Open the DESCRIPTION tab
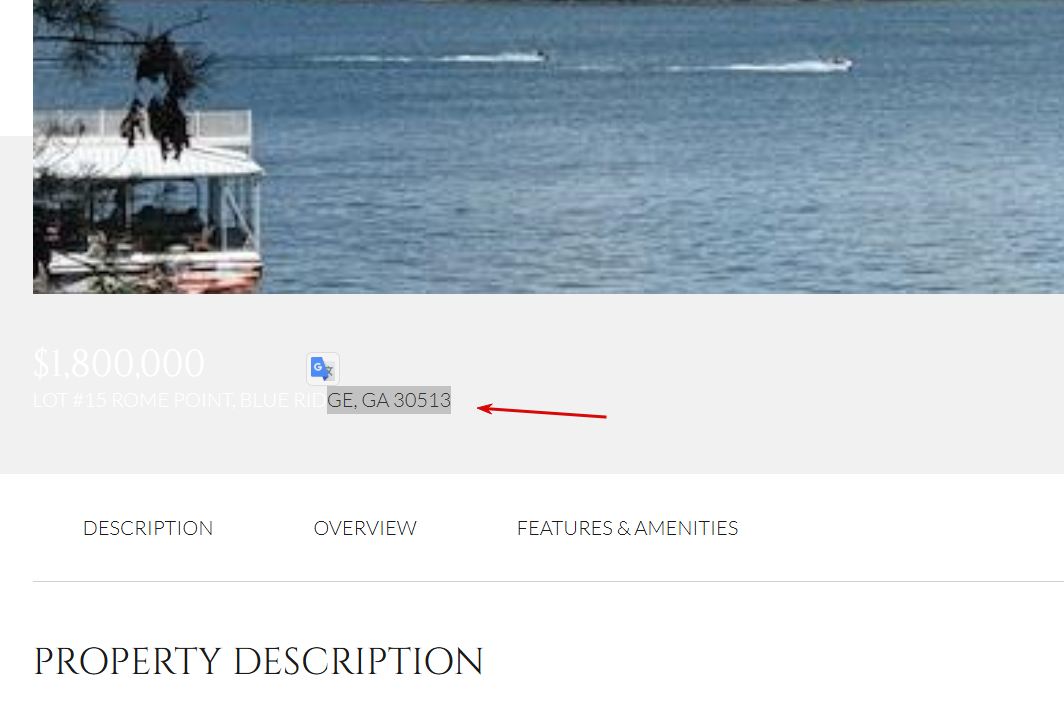1064x723 pixels. (x=148, y=528)
